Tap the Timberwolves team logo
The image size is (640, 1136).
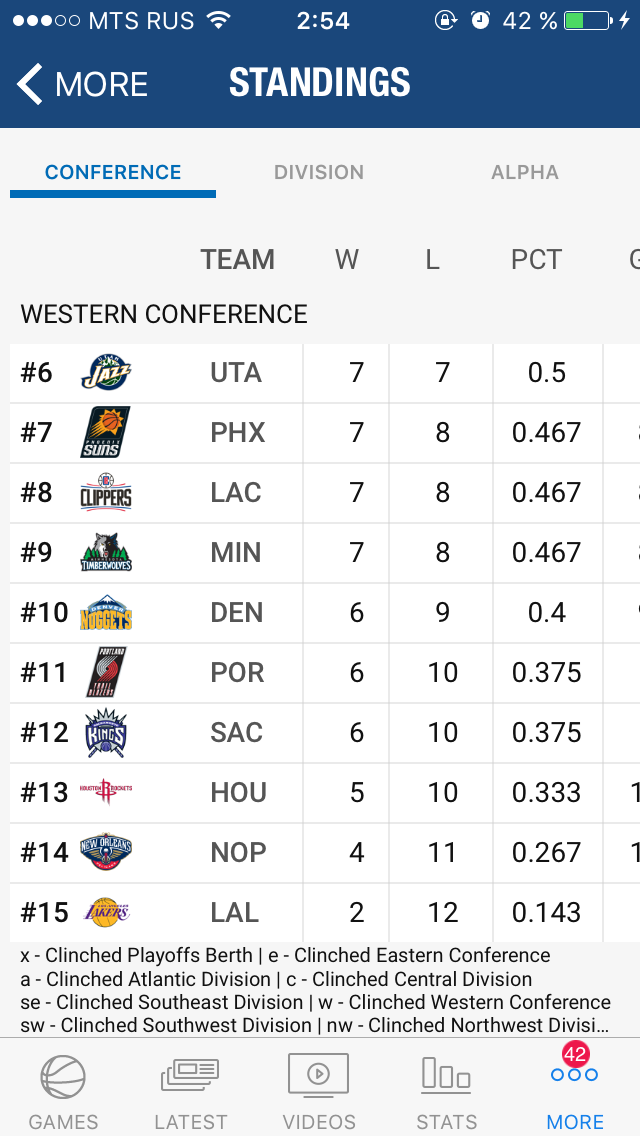[106, 553]
